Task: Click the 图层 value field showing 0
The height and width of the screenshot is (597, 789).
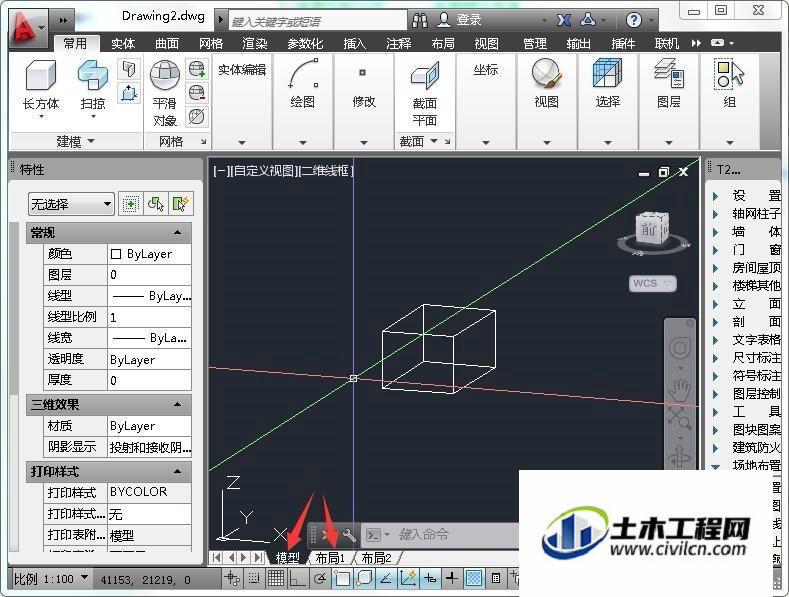Action: point(149,275)
